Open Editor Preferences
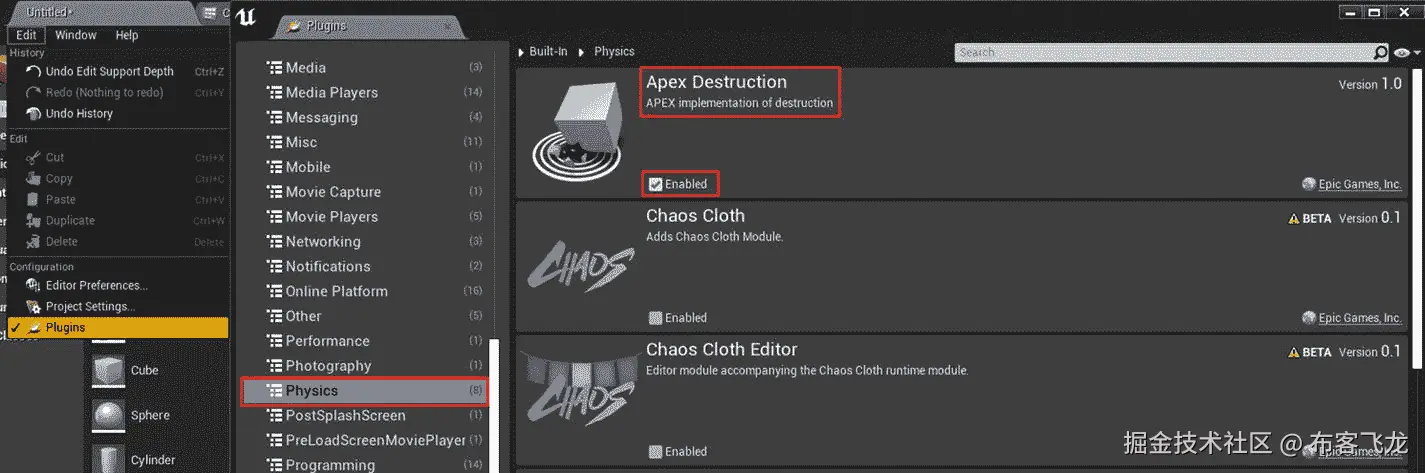Screen dimensions: 1425x473 coord(118,285)
